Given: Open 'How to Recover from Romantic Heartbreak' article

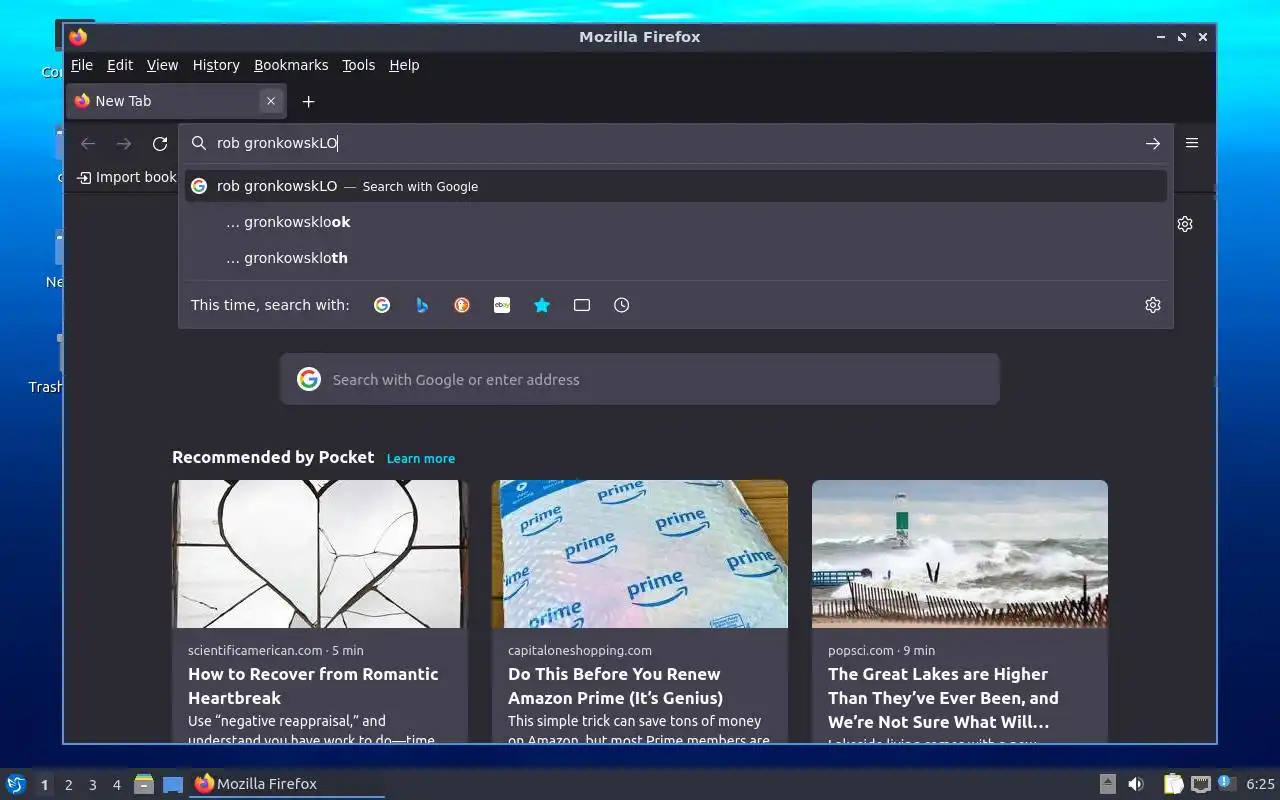Looking at the screenshot, I should (313, 686).
